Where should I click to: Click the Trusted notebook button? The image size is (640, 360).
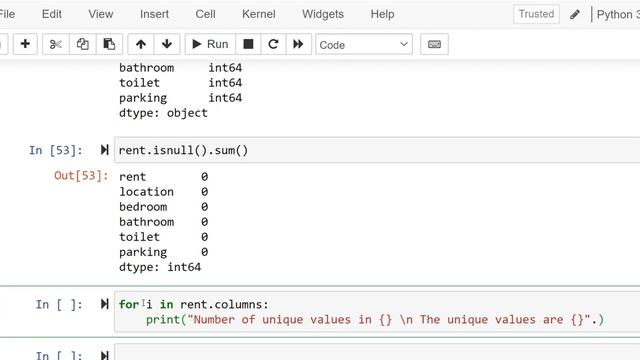point(536,14)
